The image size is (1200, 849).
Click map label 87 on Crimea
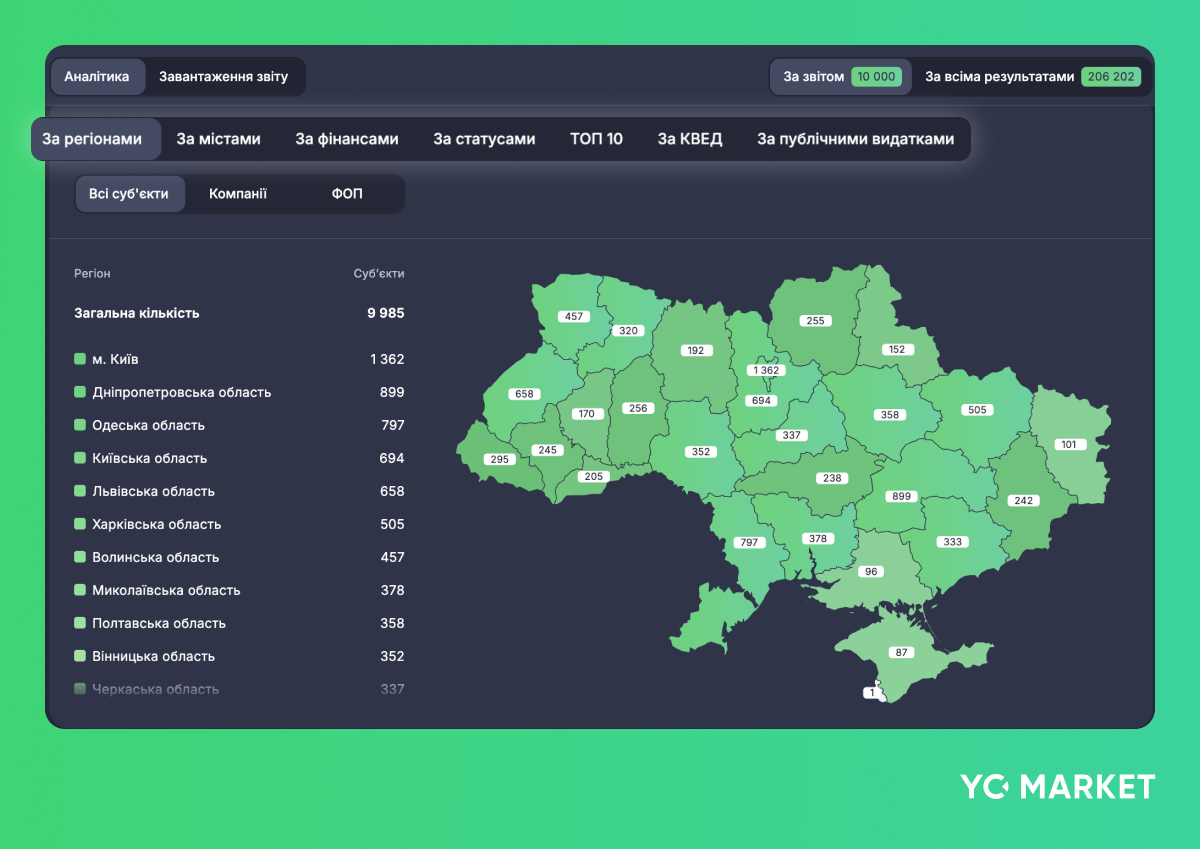tap(902, 652)
